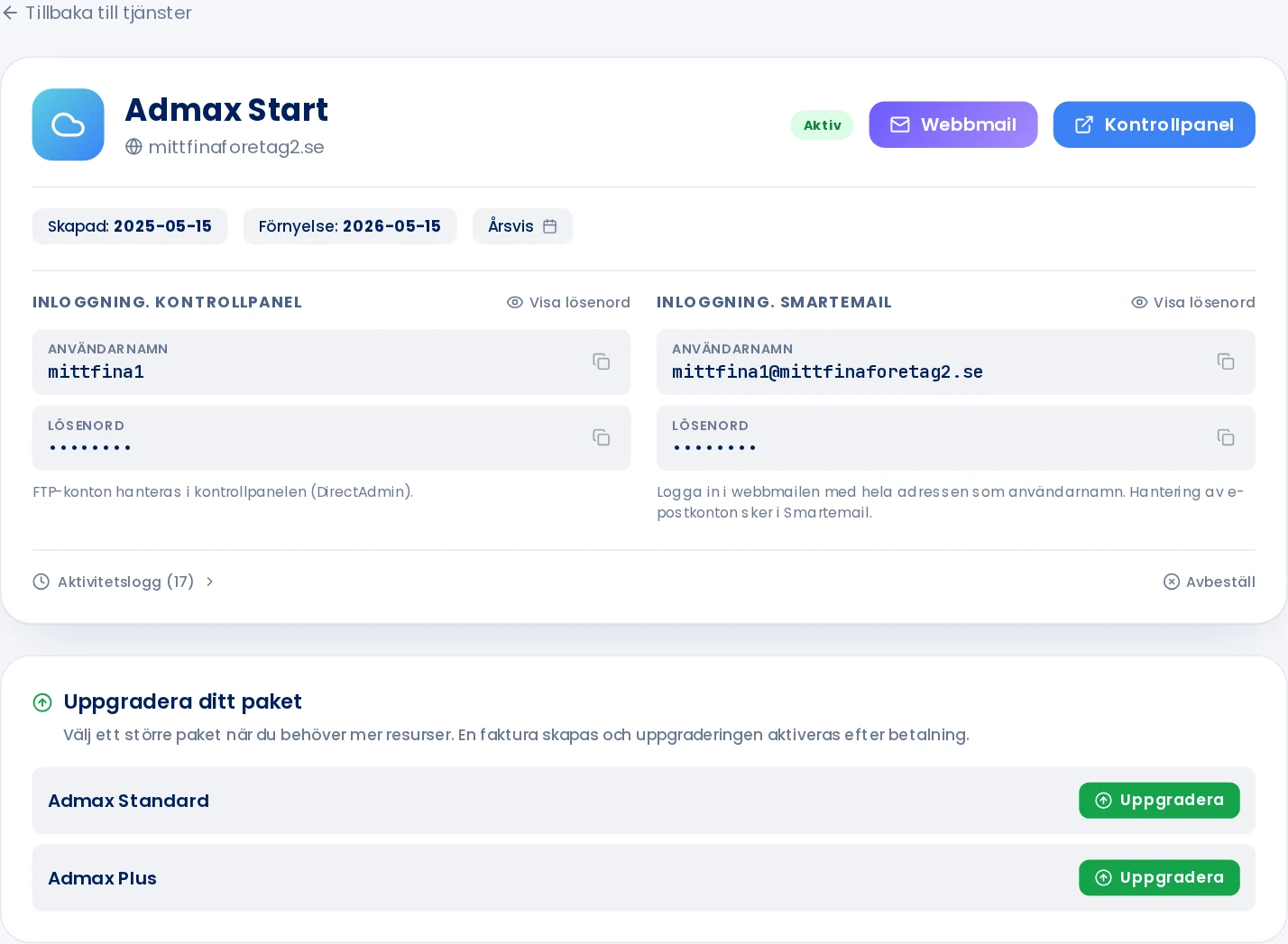Image resolution: width=1288 pixels, height=944 pixels.
Task: Click the Smartemail Lösenord field
Action: [x=955, y=437]
